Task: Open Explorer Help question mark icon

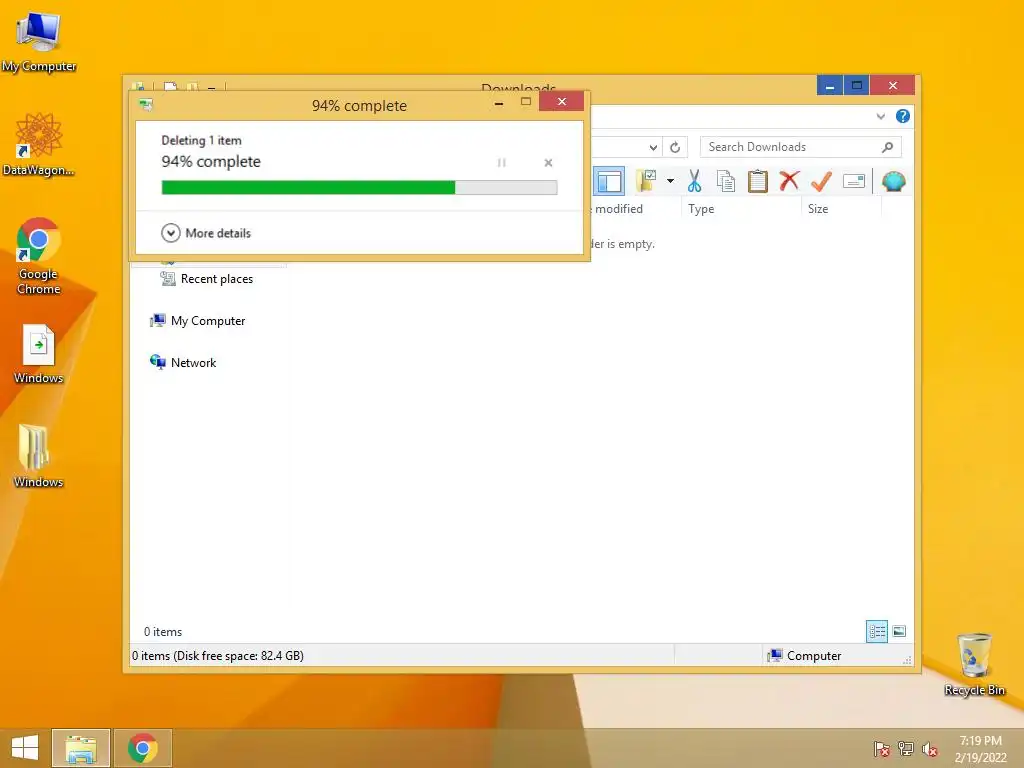Action: [903, 116]
